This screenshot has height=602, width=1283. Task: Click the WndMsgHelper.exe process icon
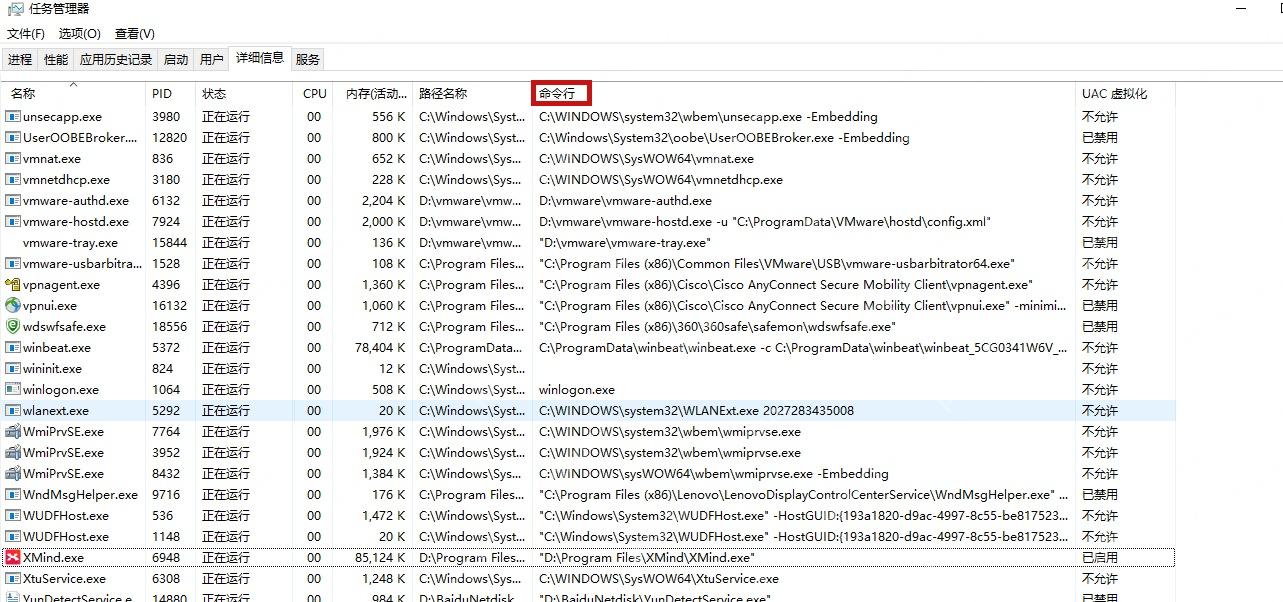13,495
